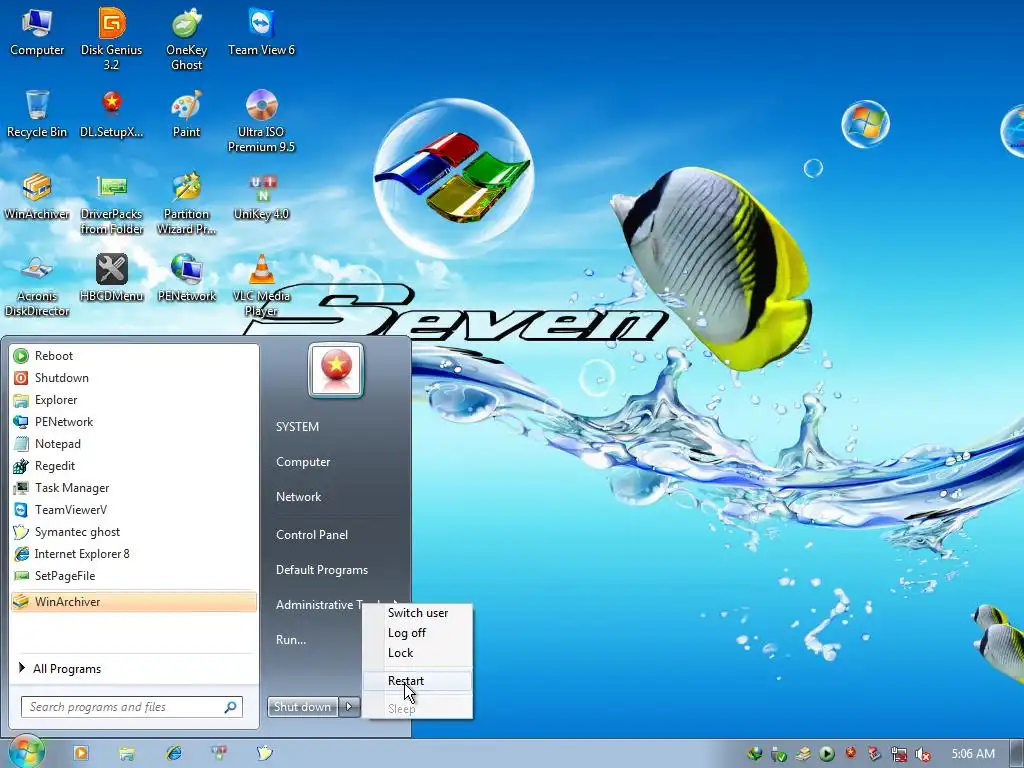Select the Ultra ISO Premium 9.5 icon
Image resolution: width=1024 pixels, height=768 pixels.
point(261,121)
